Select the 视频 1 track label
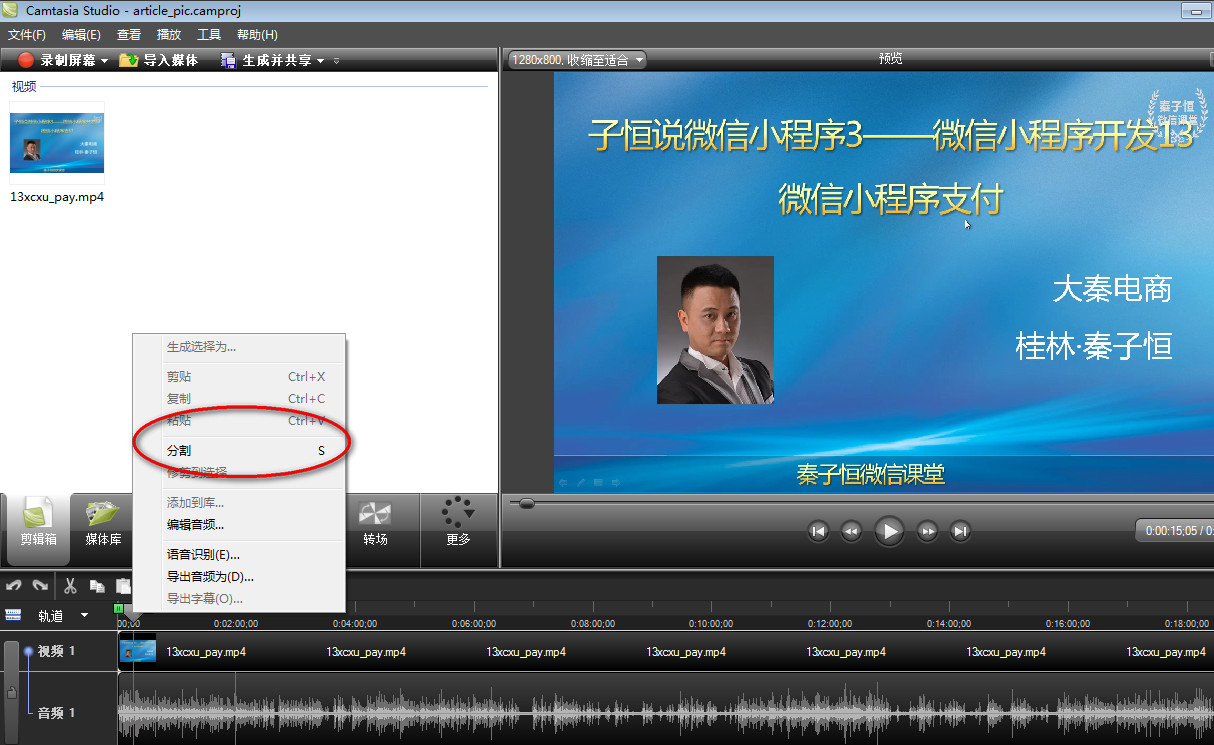1214x745 pixels. click(x=57, y=651)
